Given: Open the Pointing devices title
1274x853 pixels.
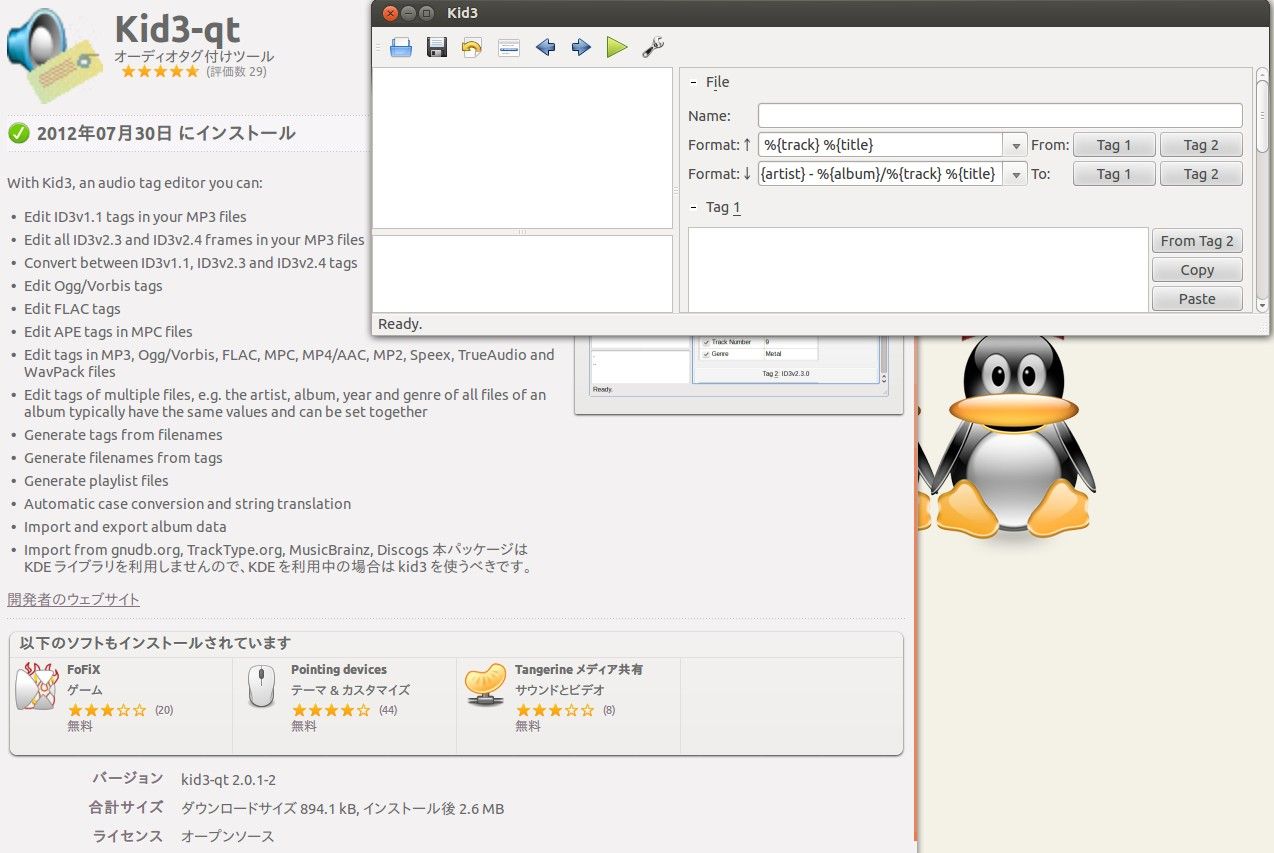Looking at the screenshot, I should pyautogui.click(x=339, y=670).
